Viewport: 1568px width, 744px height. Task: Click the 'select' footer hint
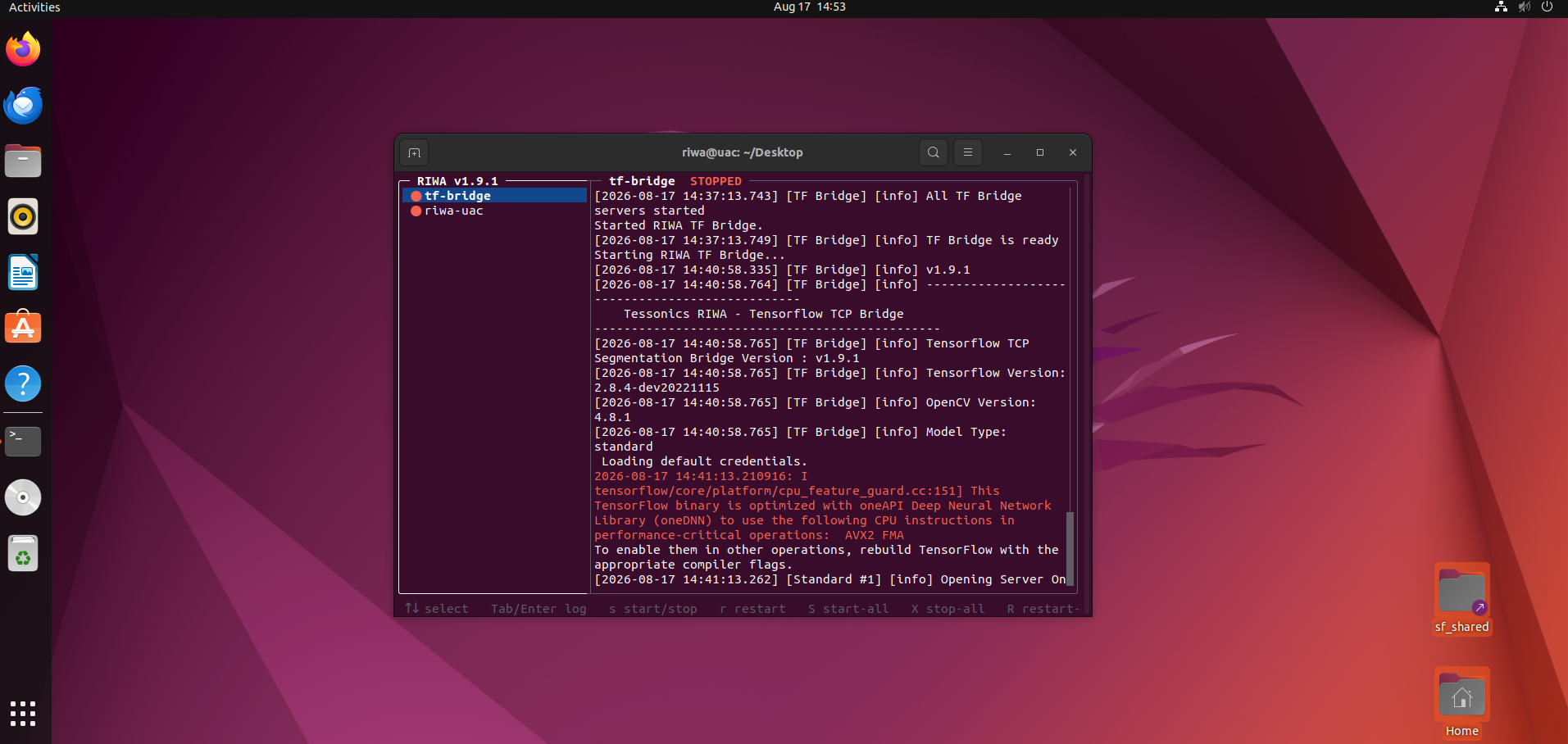click(x=437, y=609)
